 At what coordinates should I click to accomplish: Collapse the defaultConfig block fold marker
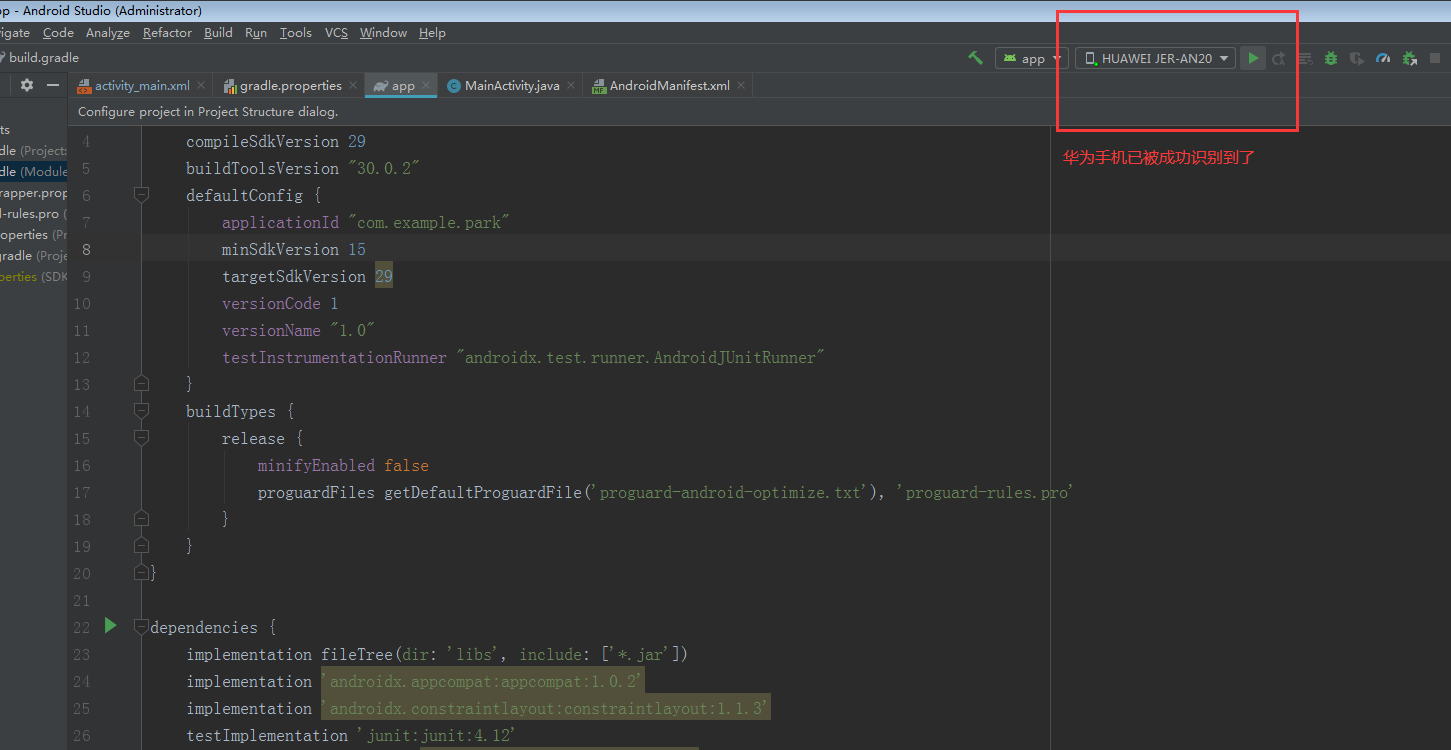pyautogui.click(x=141, y=195)
